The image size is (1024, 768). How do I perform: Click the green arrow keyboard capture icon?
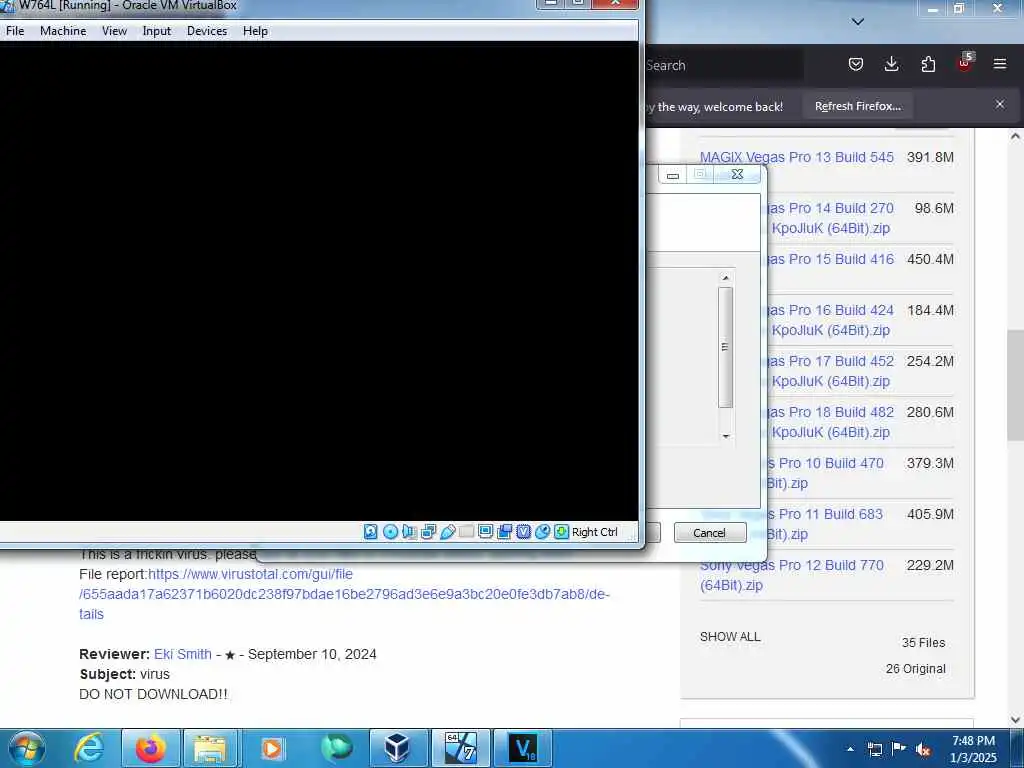561,532
